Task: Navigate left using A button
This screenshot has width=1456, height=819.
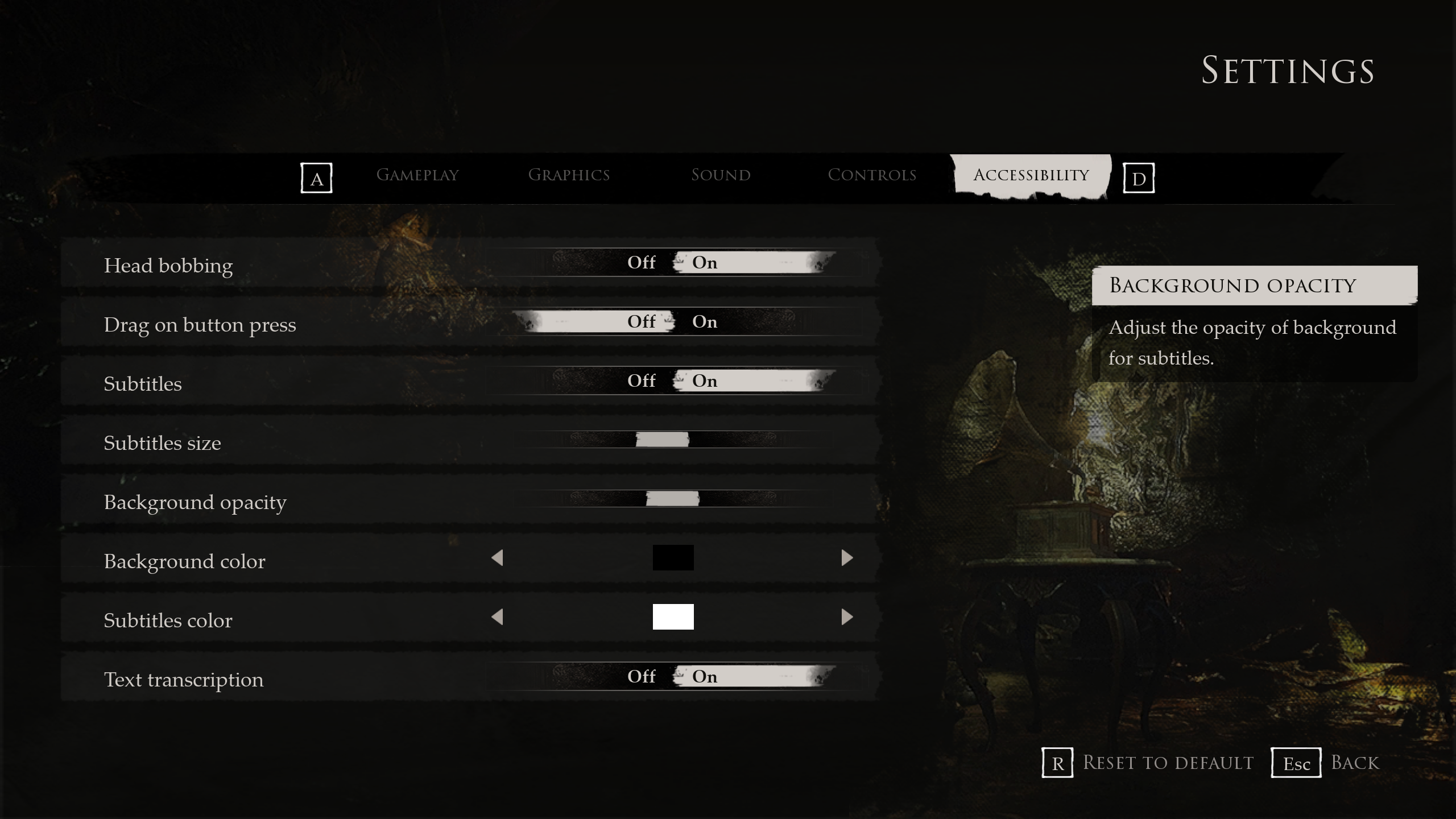Action: point(316,177)
